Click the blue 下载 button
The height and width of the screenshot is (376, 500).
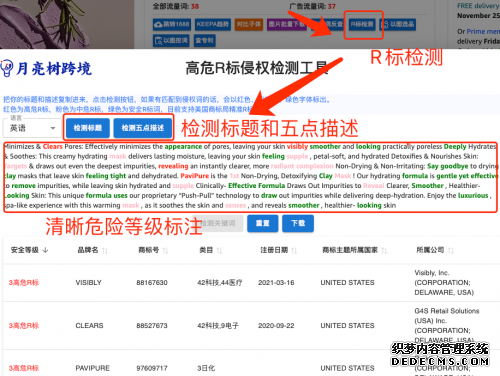pyautogui.click(x=298, y=223)
